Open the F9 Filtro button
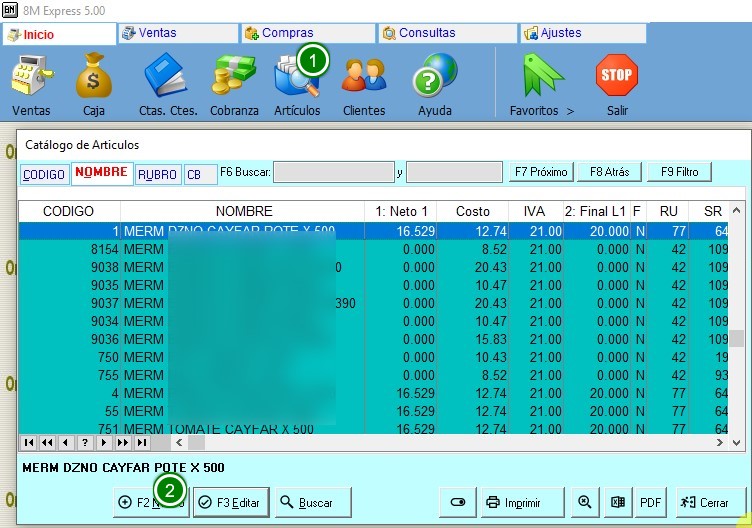Image resolution: width=752 pixels, height=528 pixels. coord(679,172)
